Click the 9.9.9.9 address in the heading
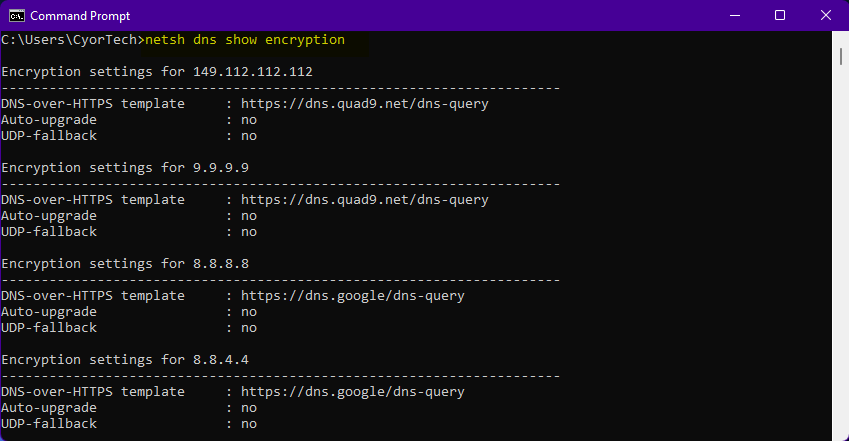 (221, 168)
